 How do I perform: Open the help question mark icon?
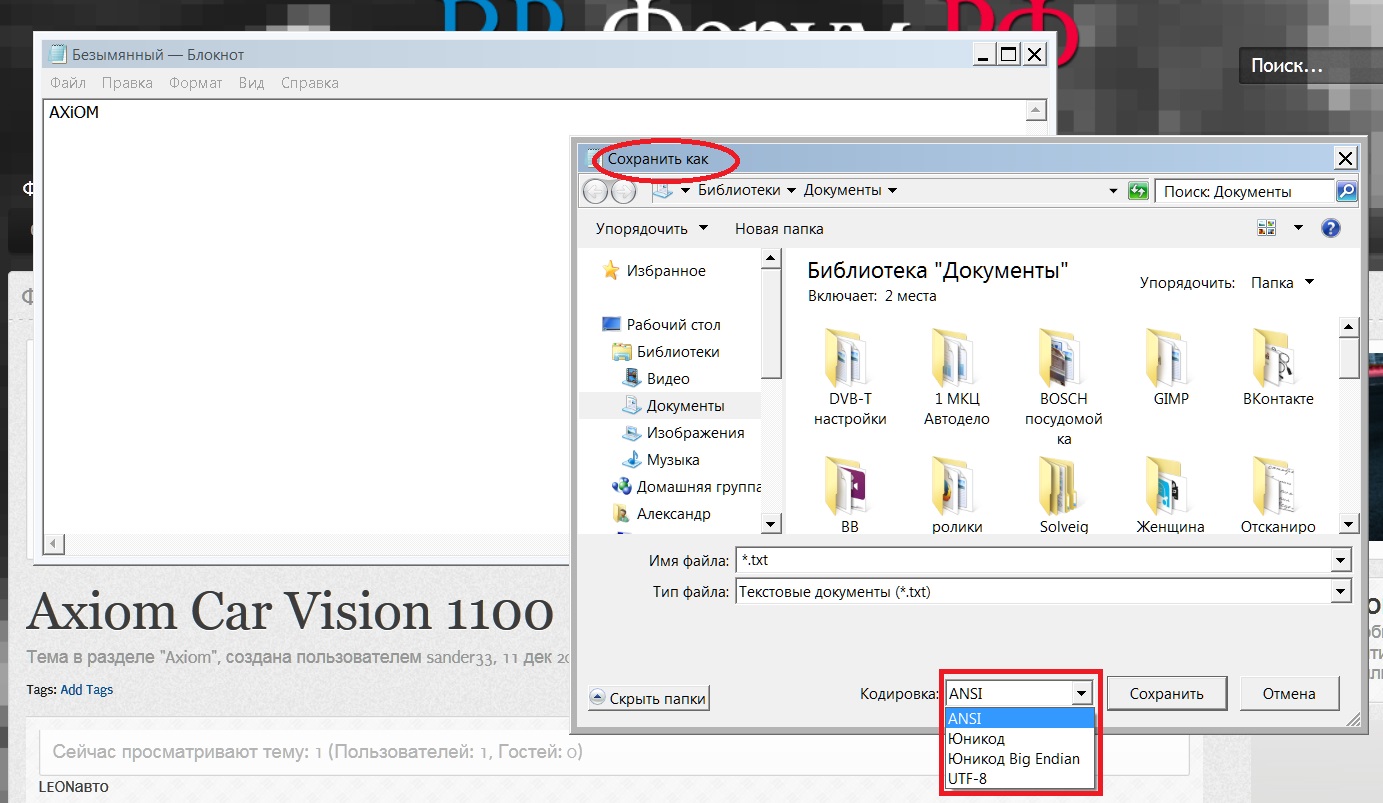pos(1330,228)
